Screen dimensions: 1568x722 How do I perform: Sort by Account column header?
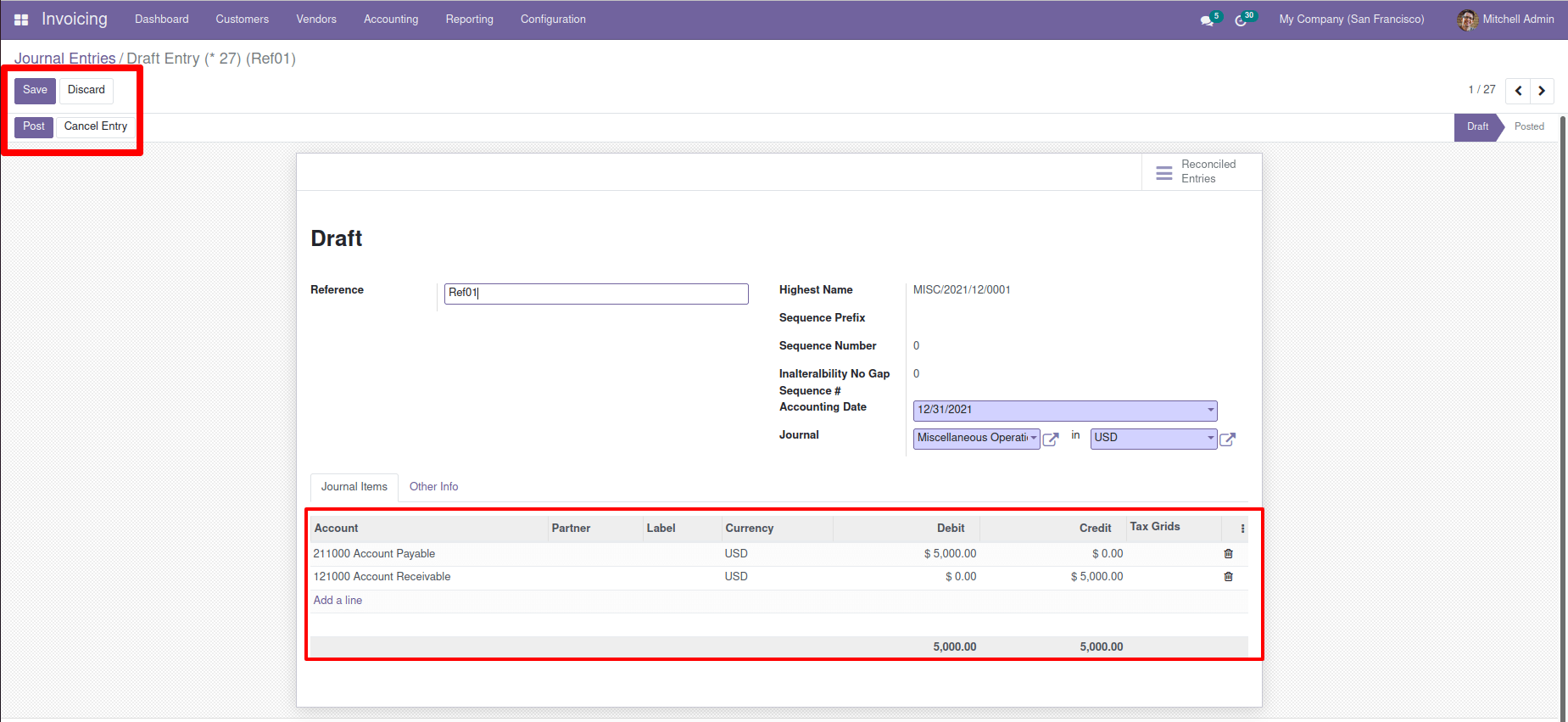[x=429, y=529]
